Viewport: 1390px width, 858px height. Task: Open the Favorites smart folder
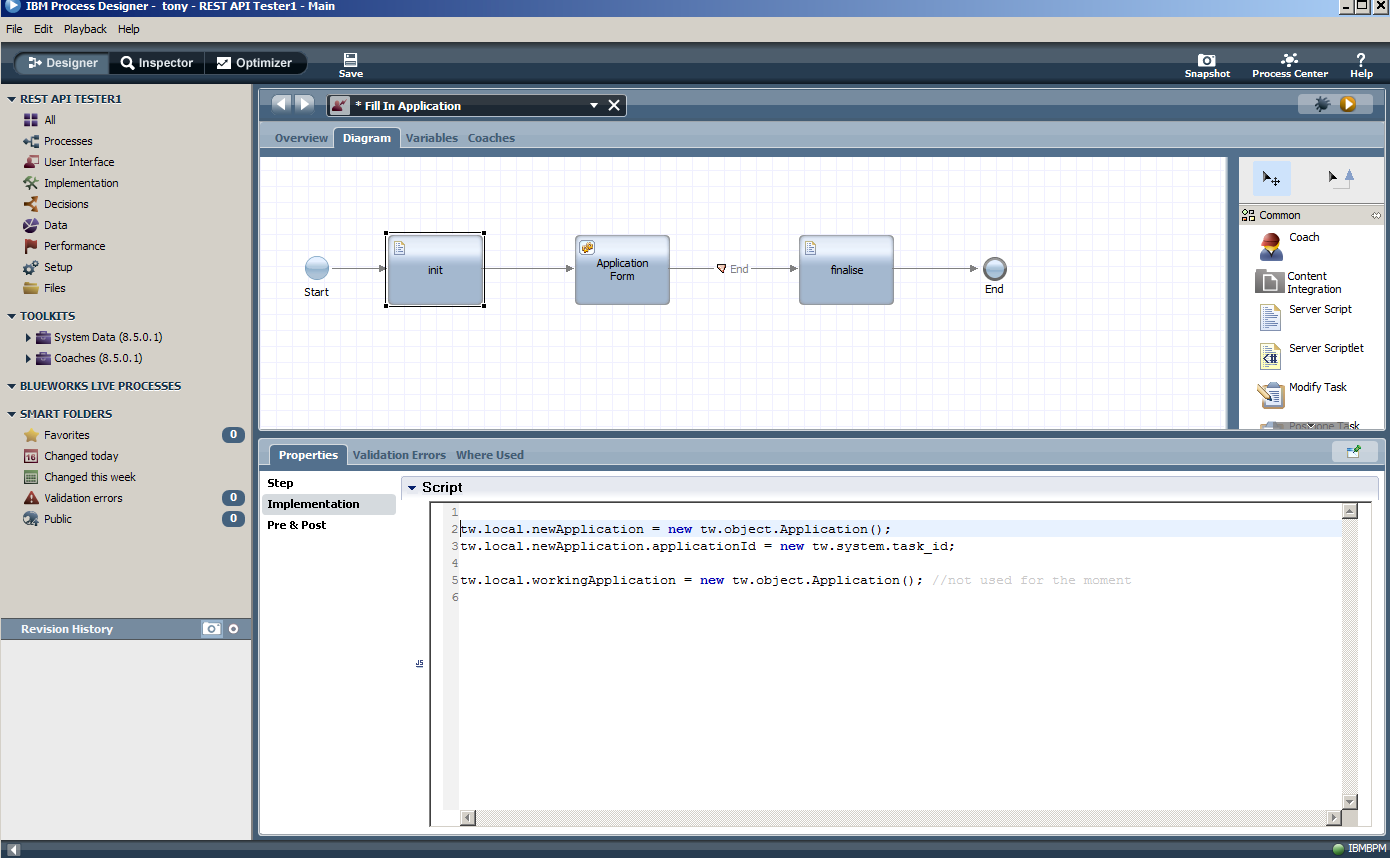[x=66, y=435]
